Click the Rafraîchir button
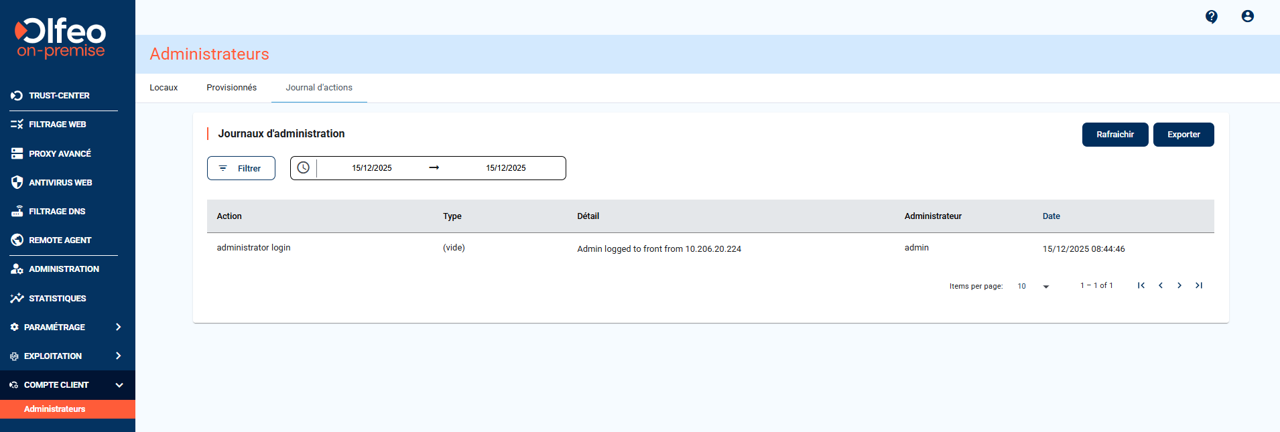 [1115, 135]
